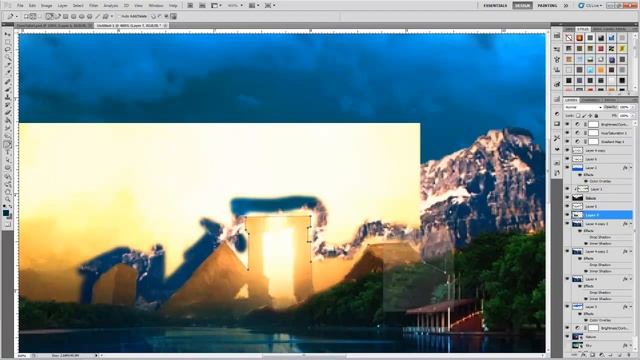Screen dimensions: 640x360
Task: Switch to the Essentials workspace
Action: coord(495,5)
